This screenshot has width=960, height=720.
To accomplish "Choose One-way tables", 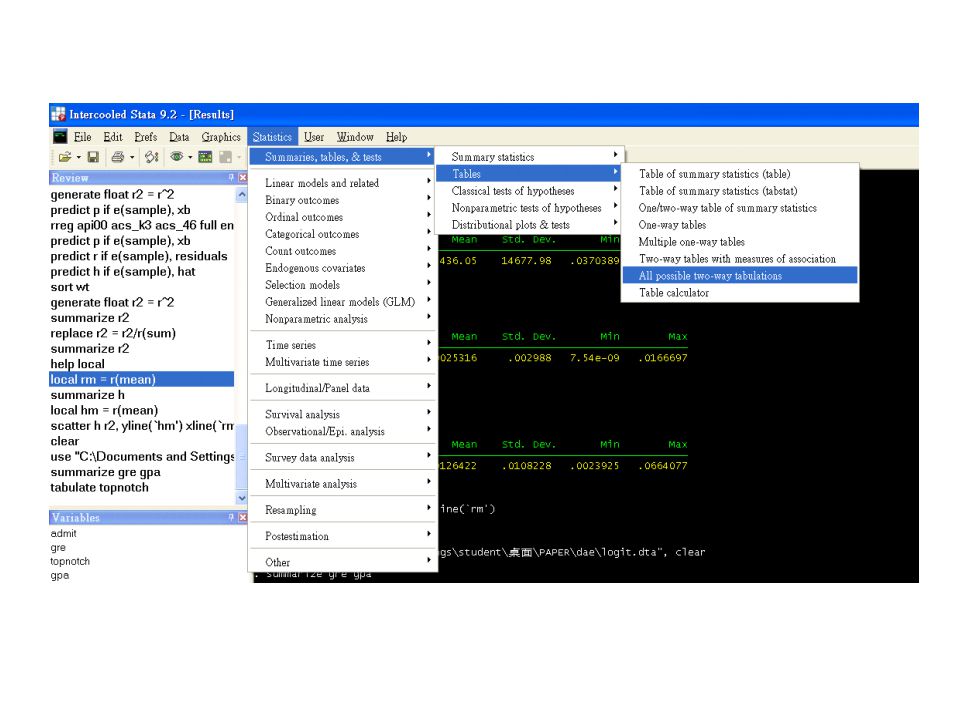I will coord(740,225).
